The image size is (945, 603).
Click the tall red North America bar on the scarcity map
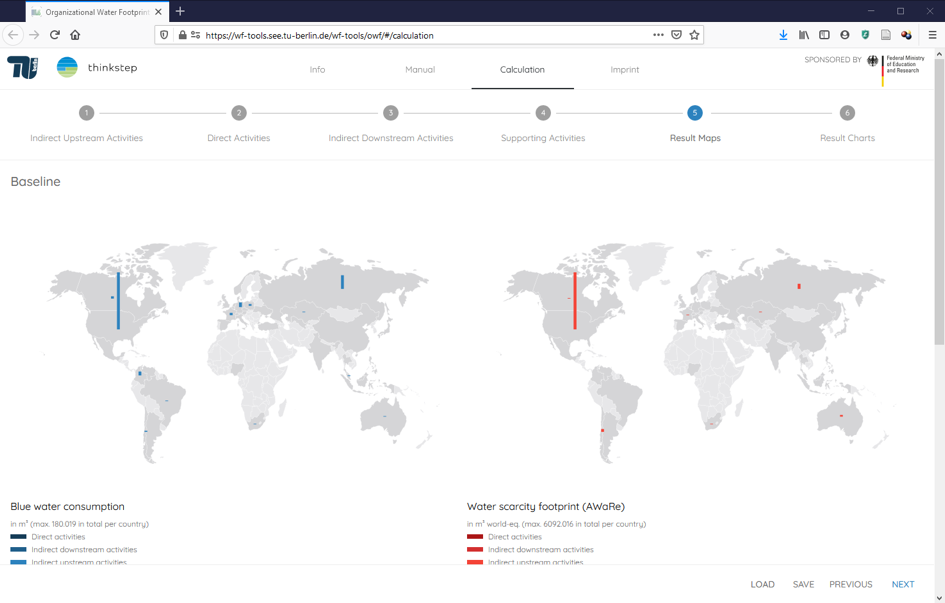pos(575,301)
